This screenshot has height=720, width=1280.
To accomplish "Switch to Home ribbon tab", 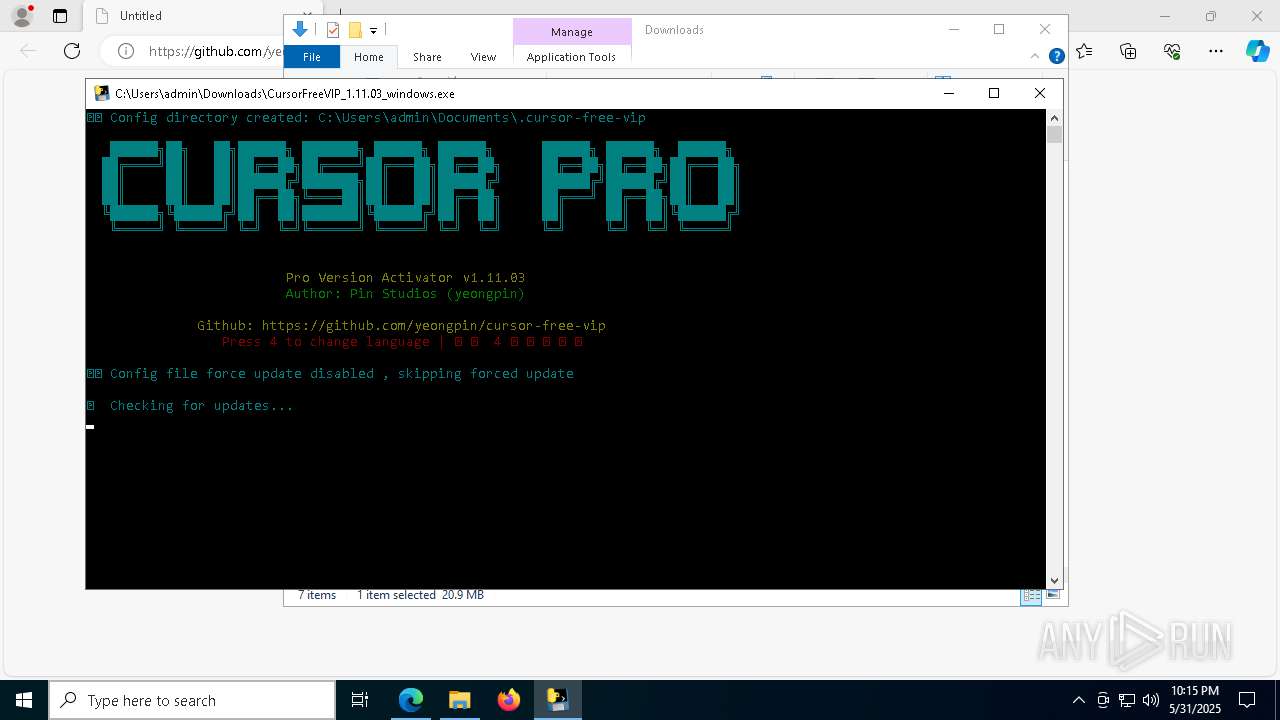I will [x=369, y=57].
